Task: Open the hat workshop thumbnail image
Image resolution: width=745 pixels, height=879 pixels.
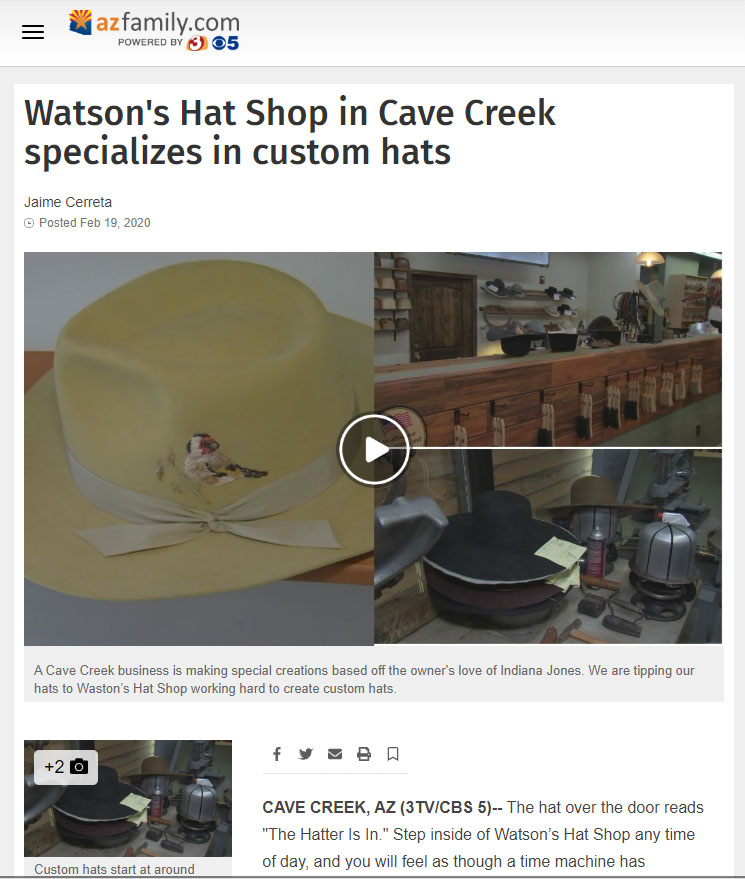Action: [x=128, y=798]
